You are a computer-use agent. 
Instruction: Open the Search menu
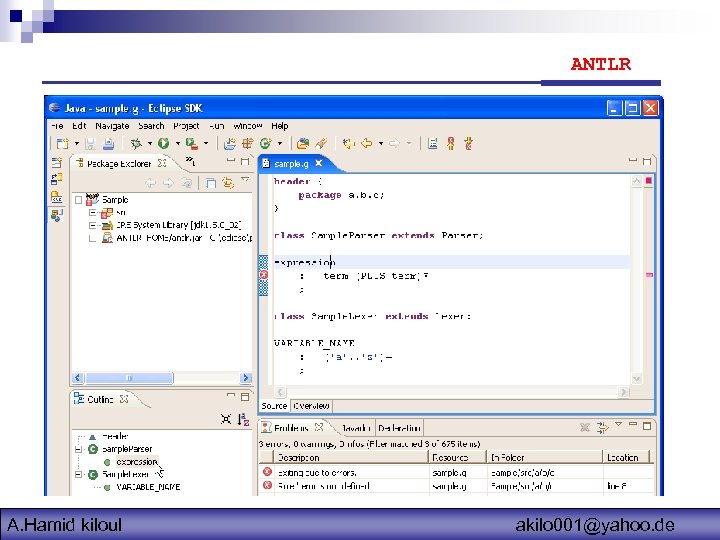[151, 126]
